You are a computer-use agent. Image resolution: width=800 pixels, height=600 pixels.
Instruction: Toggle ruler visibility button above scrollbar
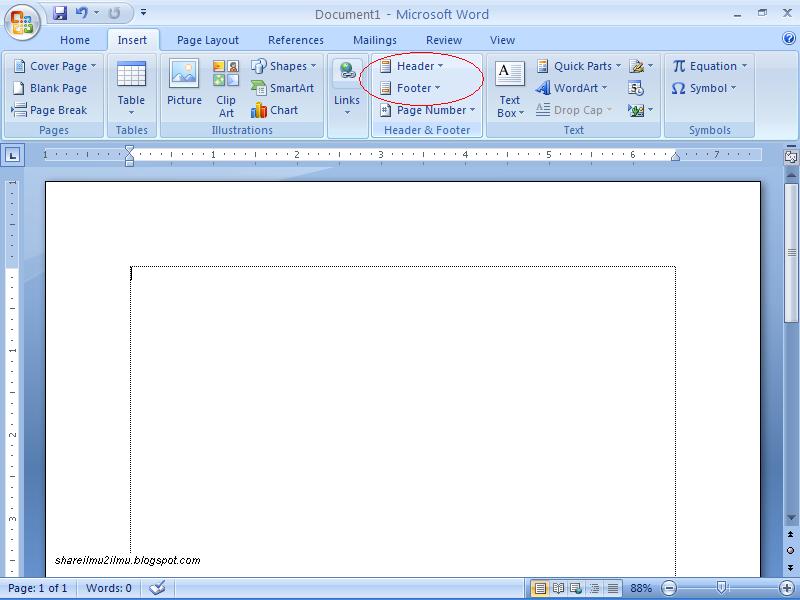790,157
